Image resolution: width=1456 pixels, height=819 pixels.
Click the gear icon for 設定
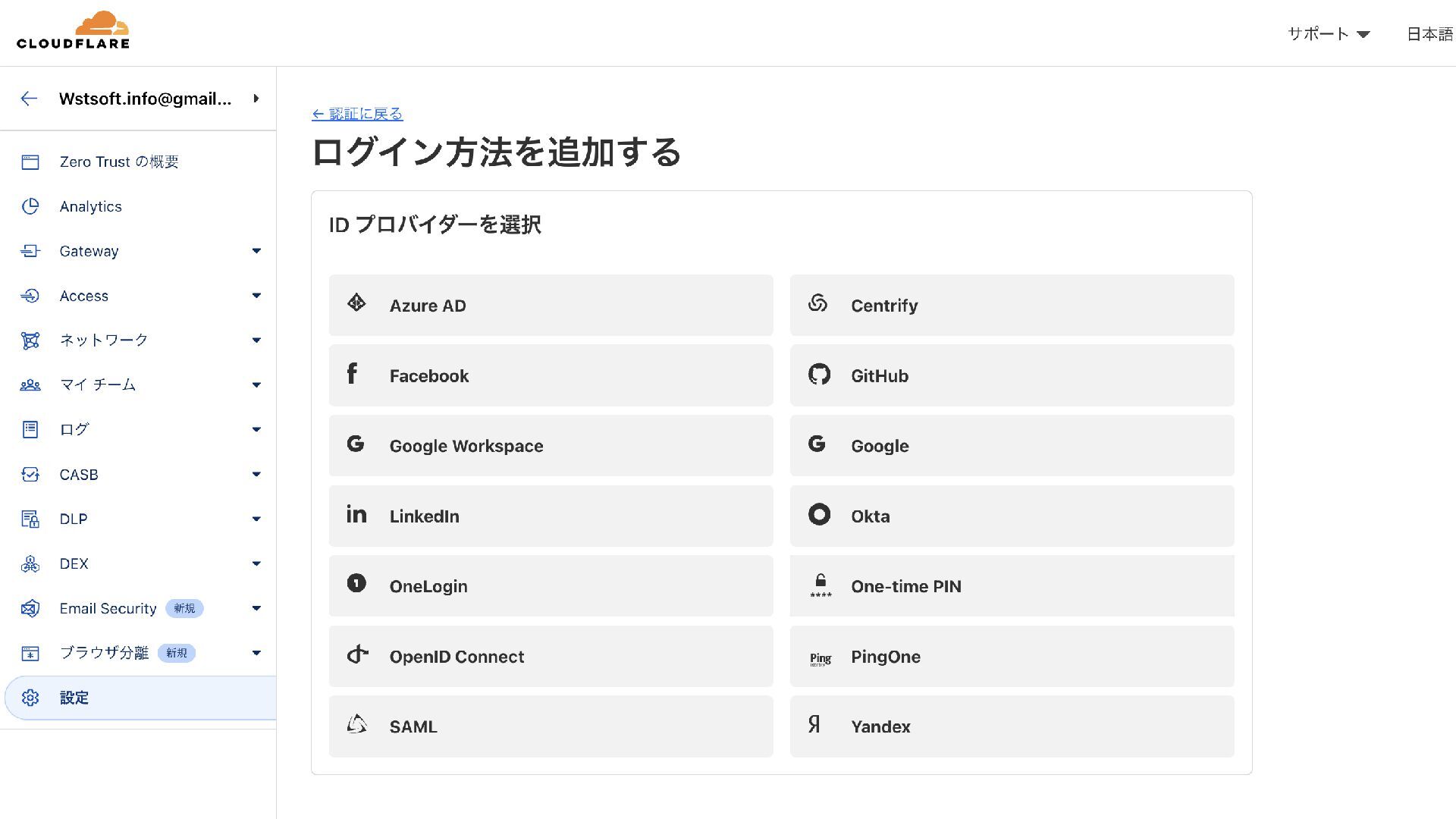pyautogui.click(x=30, y=698)
